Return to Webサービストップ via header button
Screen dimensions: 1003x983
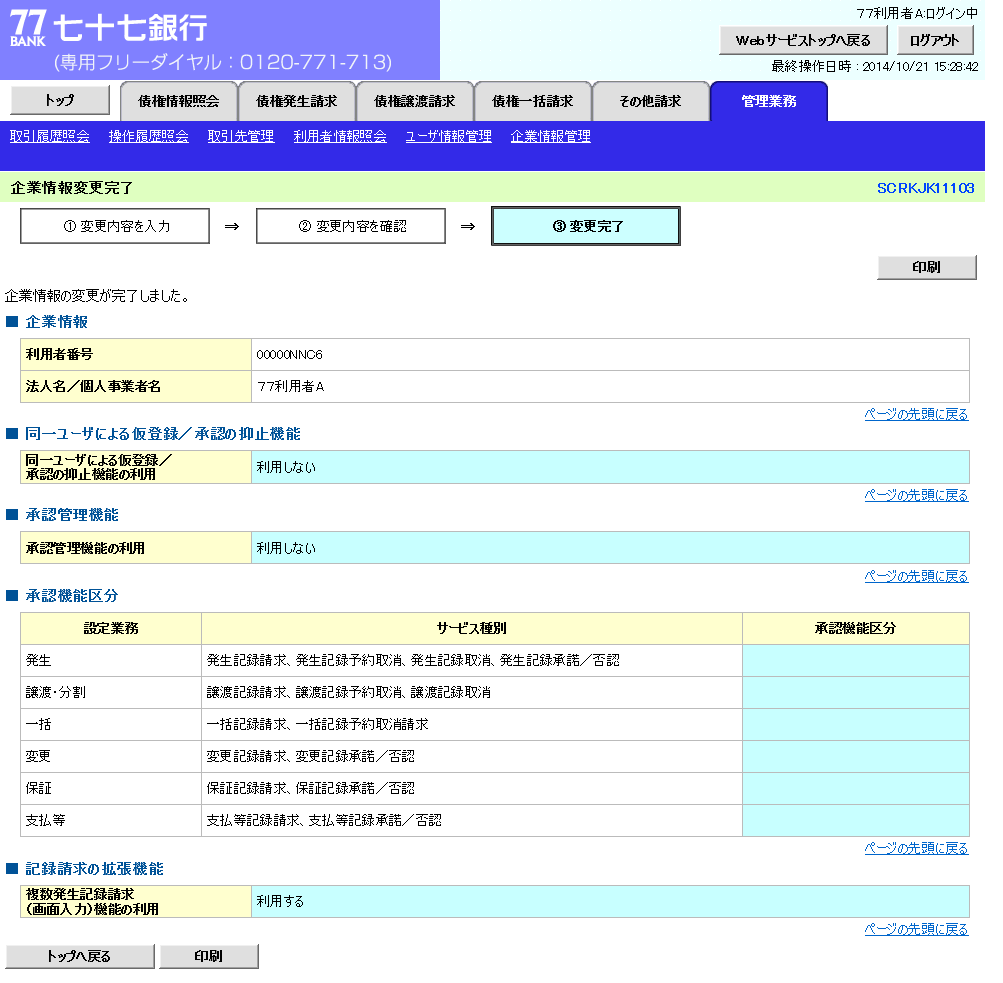tap(803, 40)
